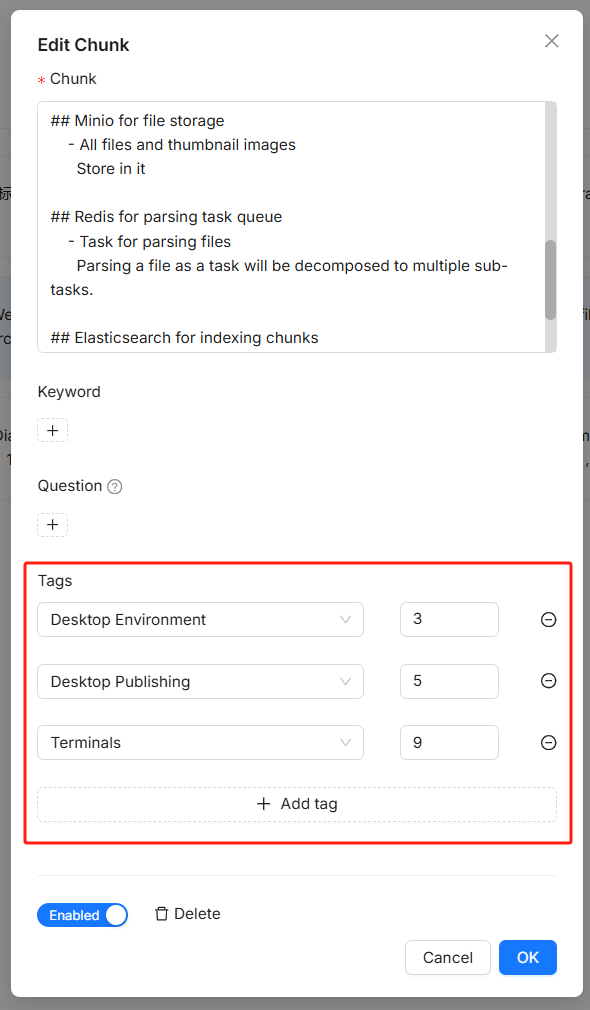Remove the Desktop Publishing tag
The height and width of the screenshot is (1010, 590).
click(x=548, y=681)
